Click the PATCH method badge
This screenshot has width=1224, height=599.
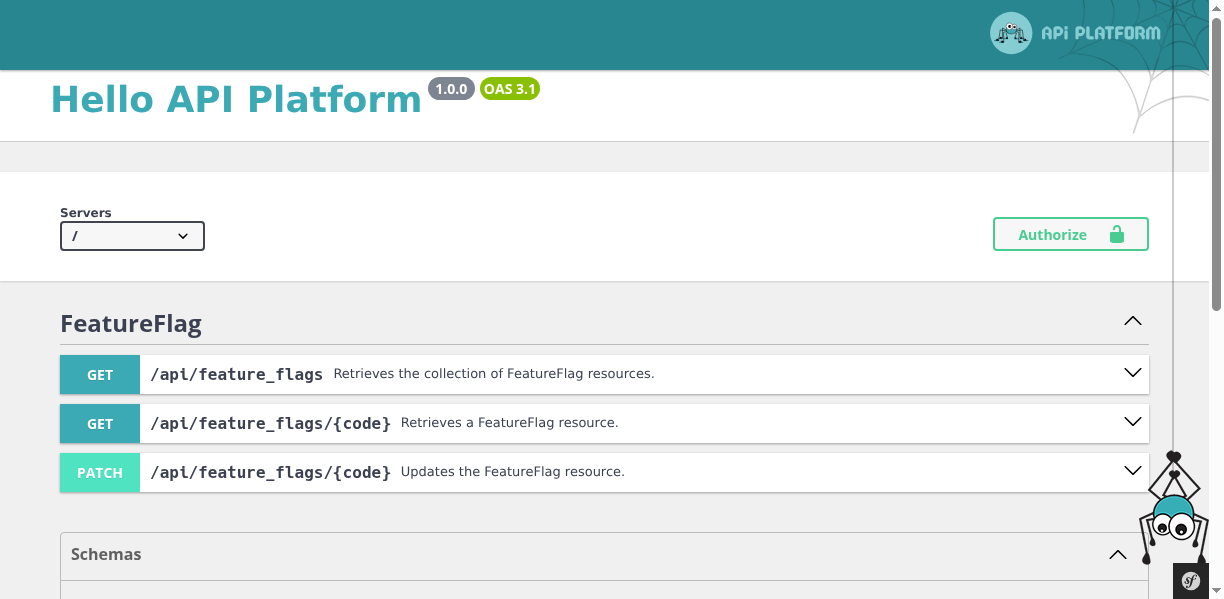coord(100,473)
